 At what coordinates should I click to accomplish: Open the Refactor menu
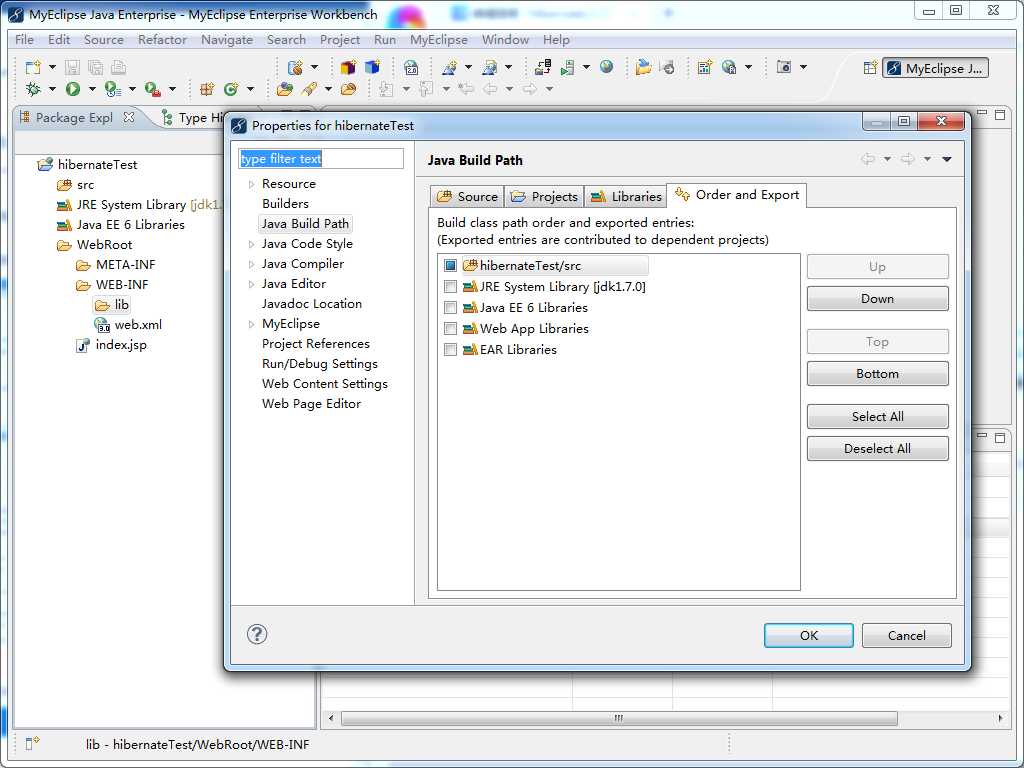tap(163, 40)
